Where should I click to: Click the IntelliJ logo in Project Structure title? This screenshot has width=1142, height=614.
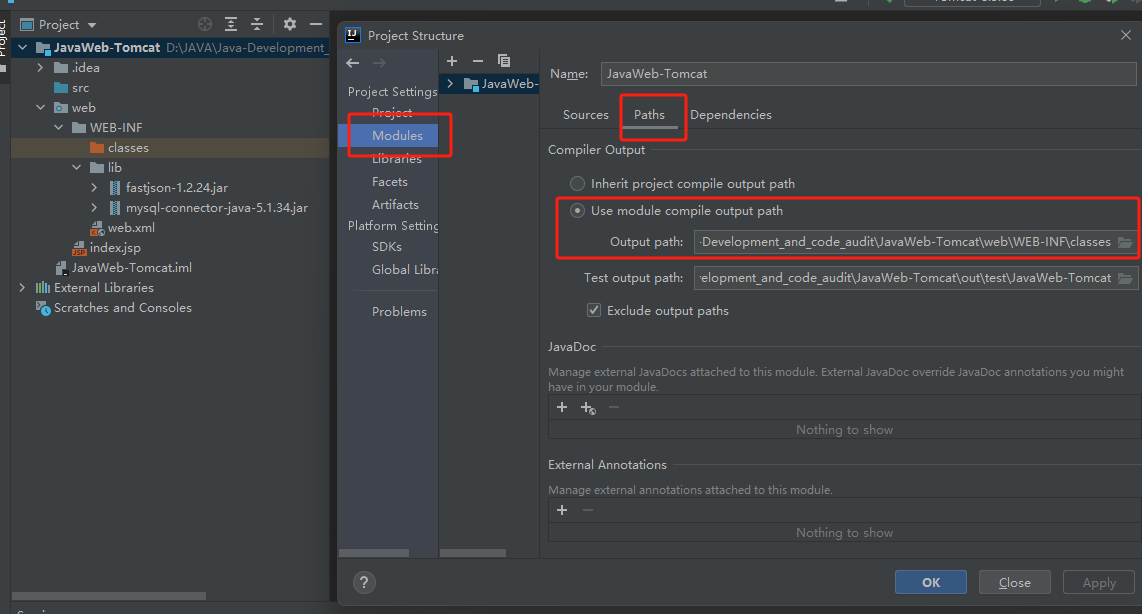click(353, 35)
